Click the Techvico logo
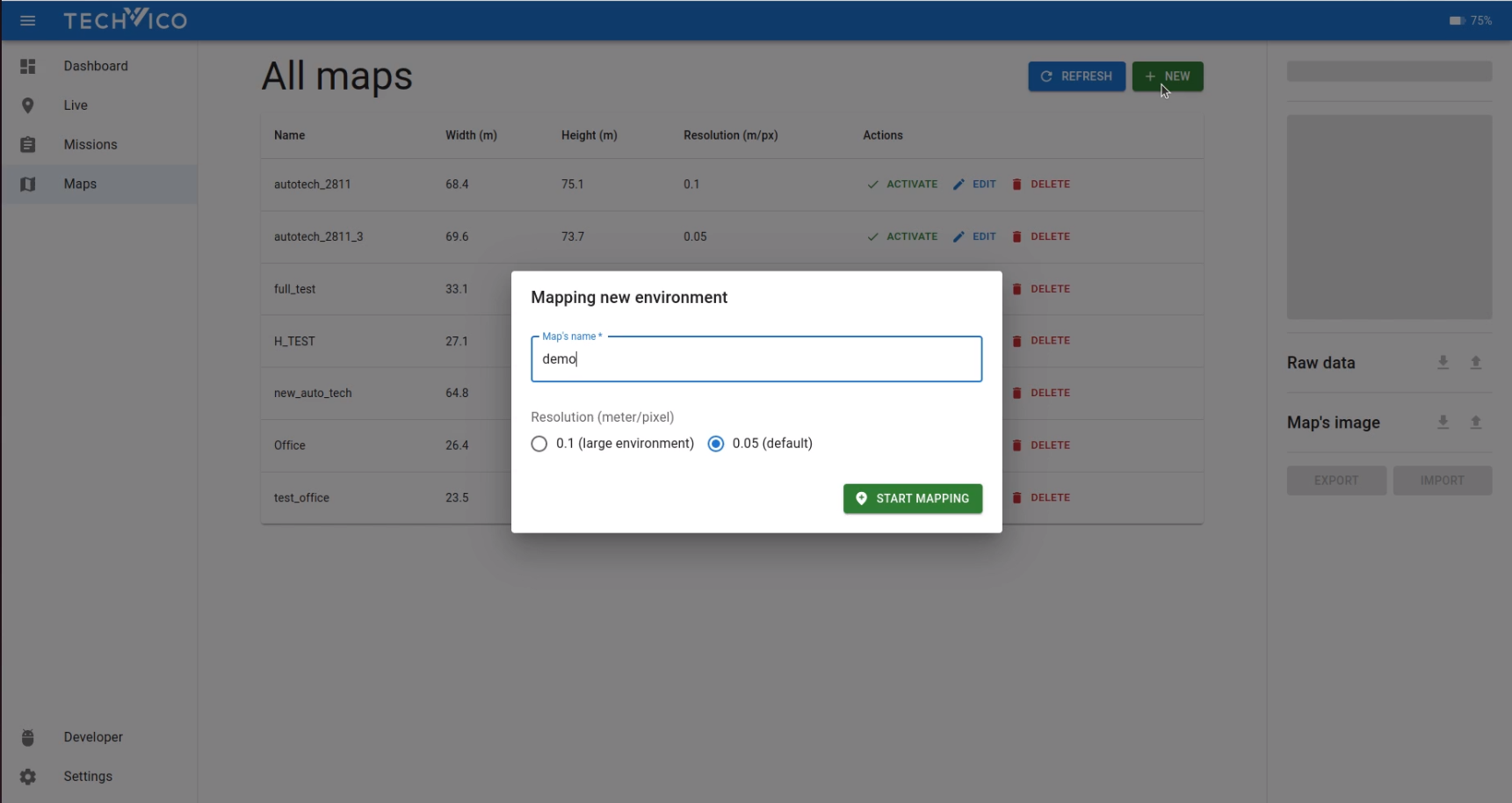Screen dimensions: 1512x803 (x=126, y=19)
